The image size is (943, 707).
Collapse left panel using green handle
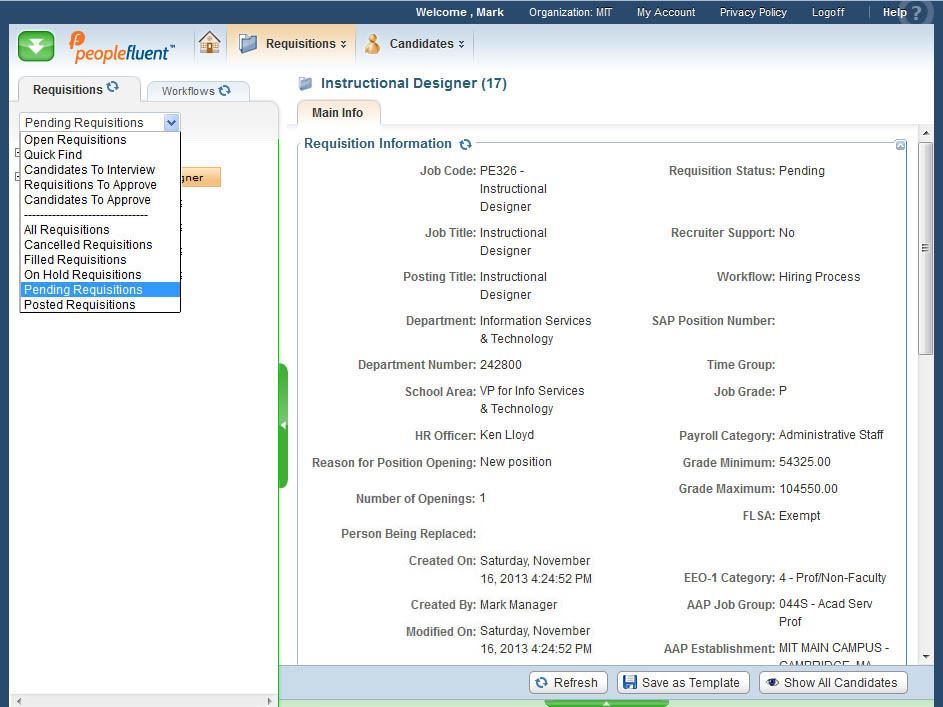click(283, 425)
